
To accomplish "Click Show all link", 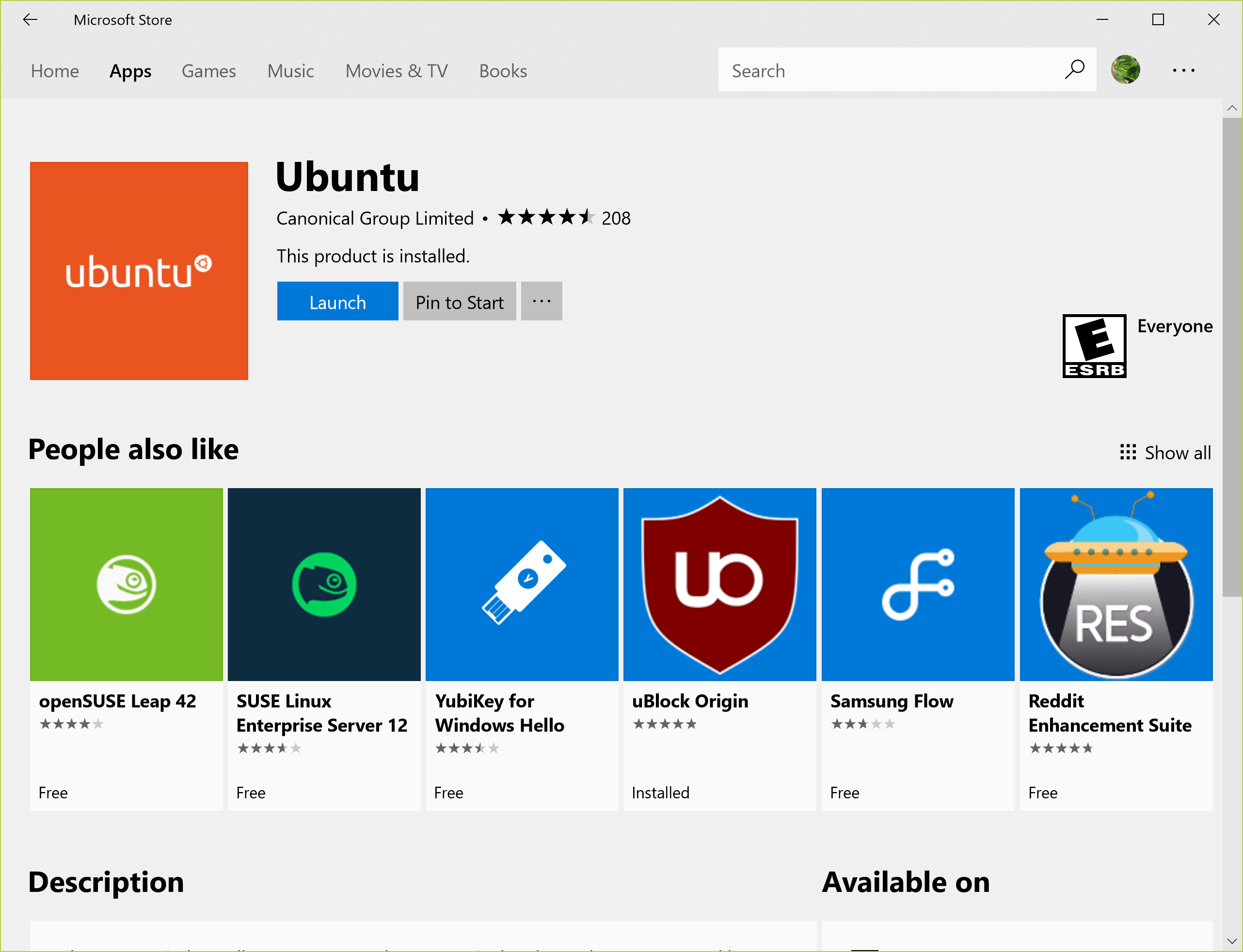I will tap(1177, 453).
